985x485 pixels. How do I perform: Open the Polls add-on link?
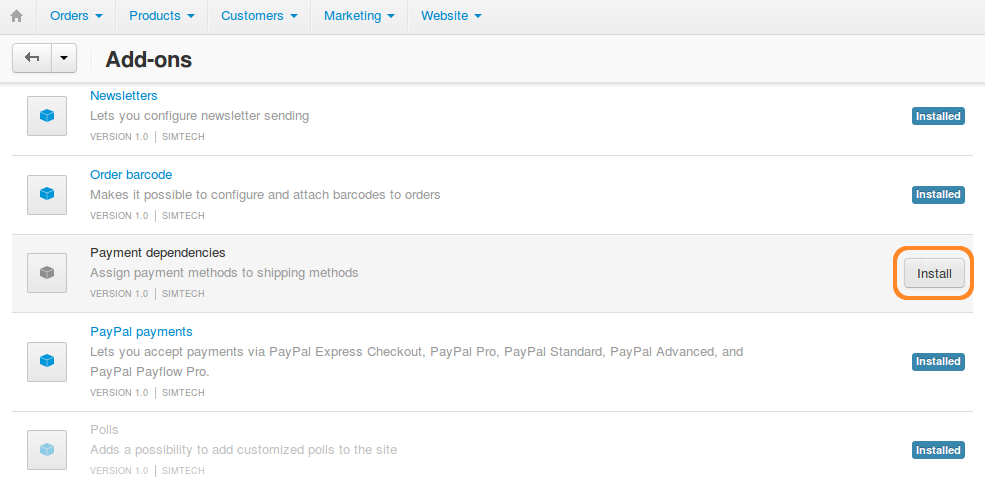(104, 430)
